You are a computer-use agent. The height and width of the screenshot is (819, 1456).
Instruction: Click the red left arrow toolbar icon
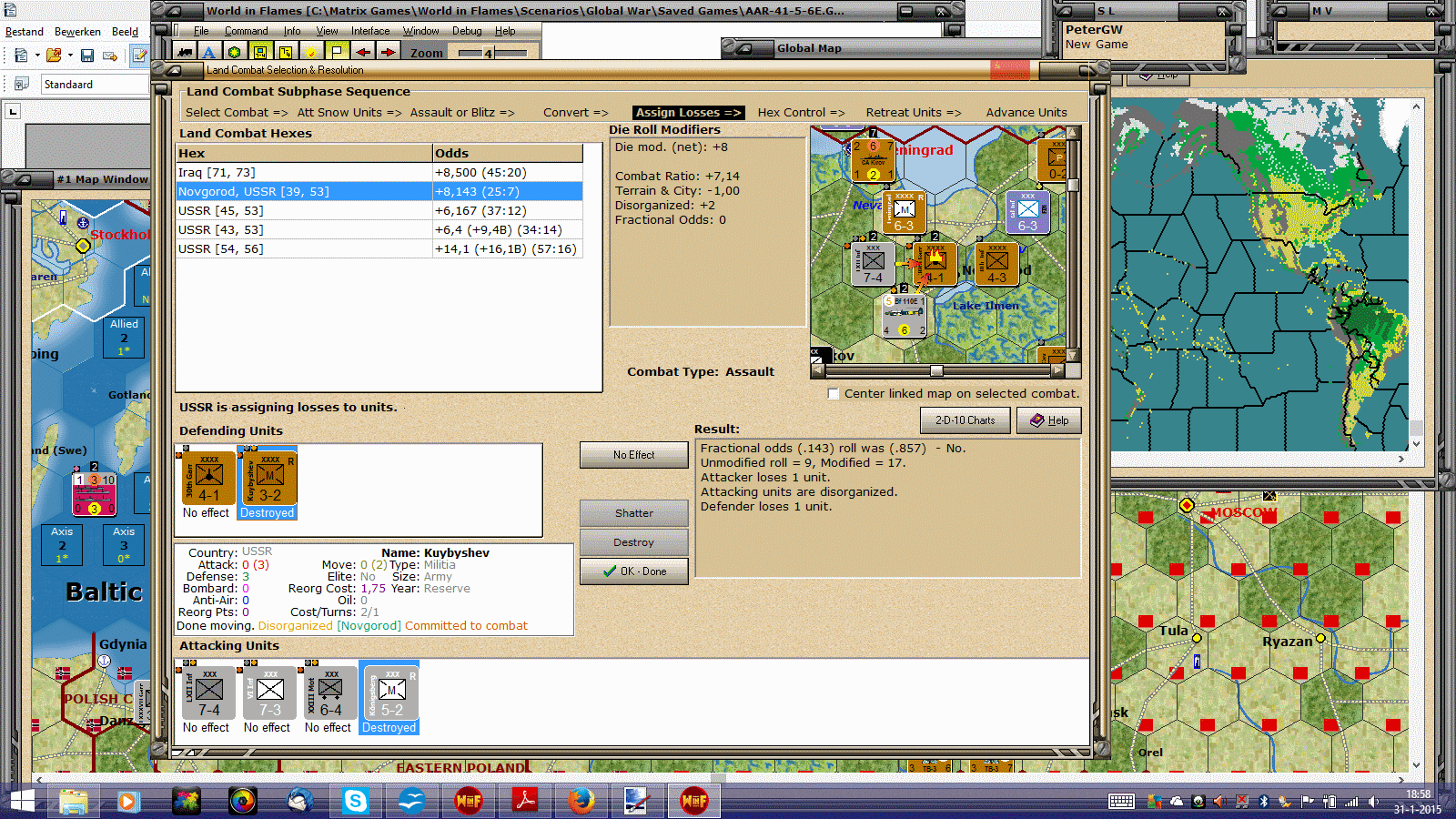(362, 53)
